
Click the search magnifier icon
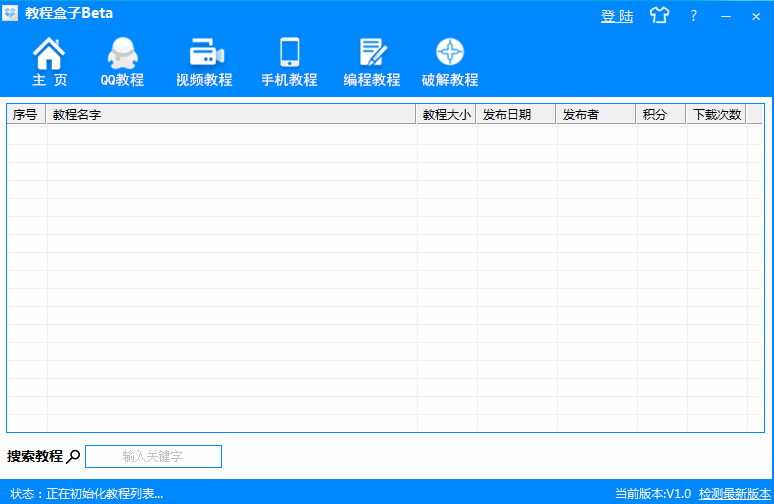73,457
